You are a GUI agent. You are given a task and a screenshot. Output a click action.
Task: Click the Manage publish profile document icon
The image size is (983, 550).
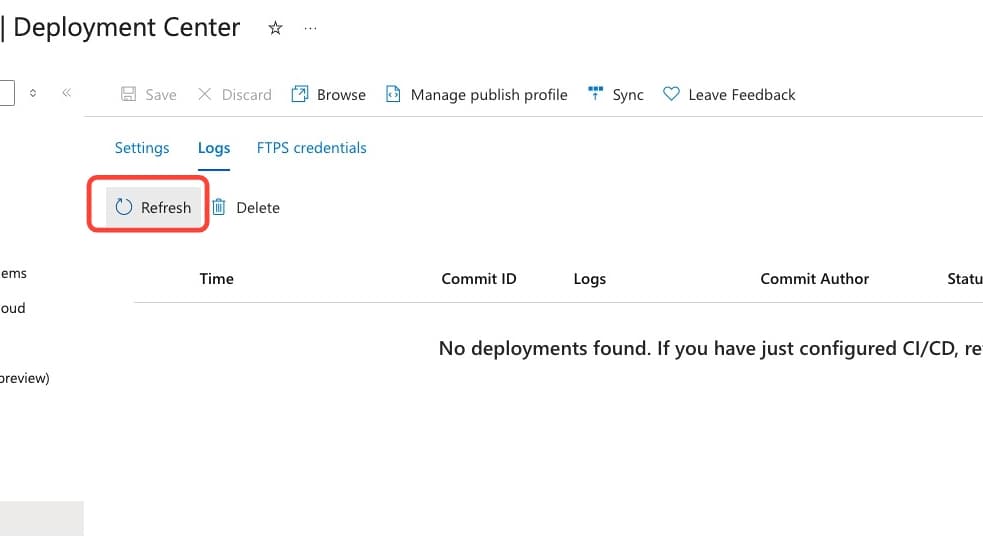tap(393, 94)
